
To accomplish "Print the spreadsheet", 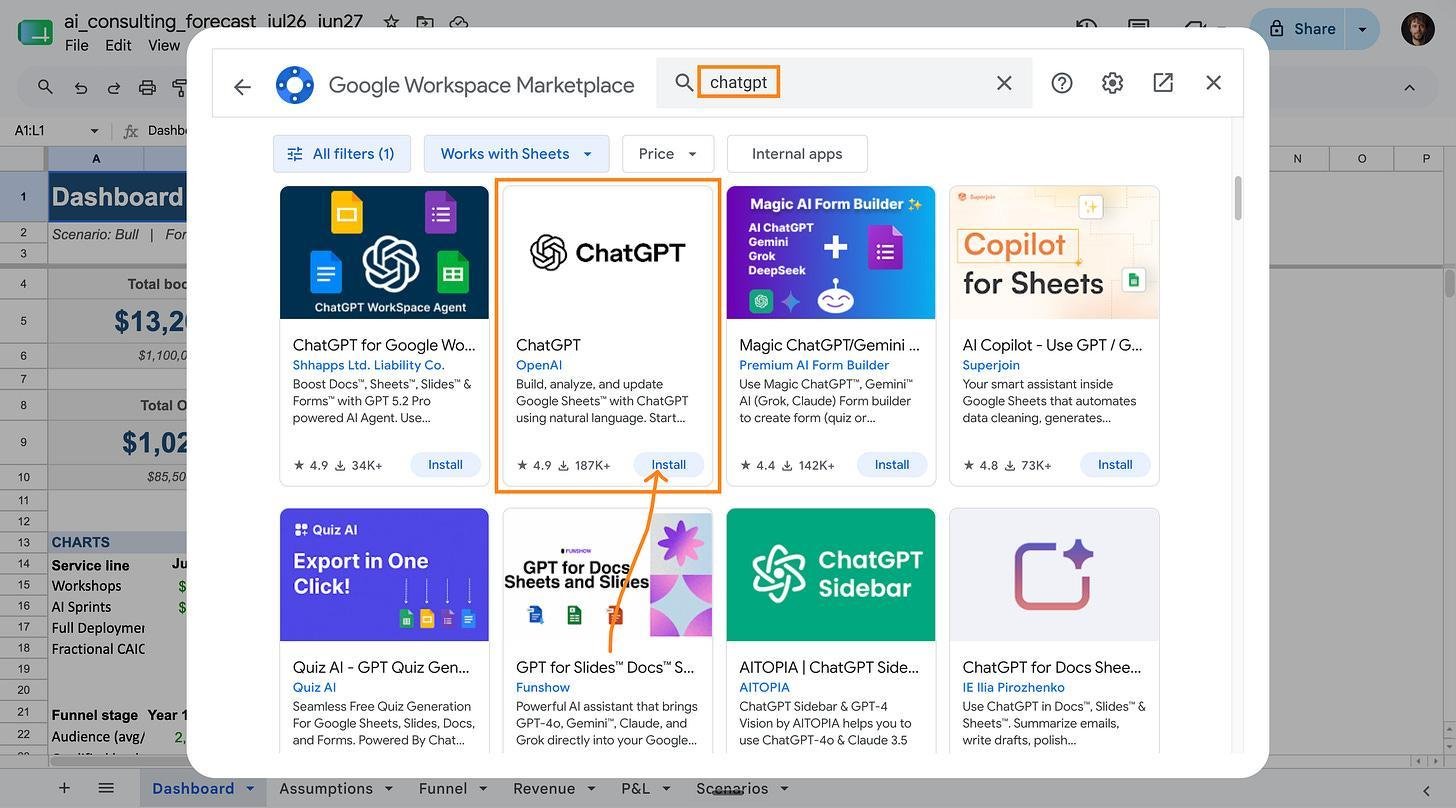I will (x=147, y=87).
